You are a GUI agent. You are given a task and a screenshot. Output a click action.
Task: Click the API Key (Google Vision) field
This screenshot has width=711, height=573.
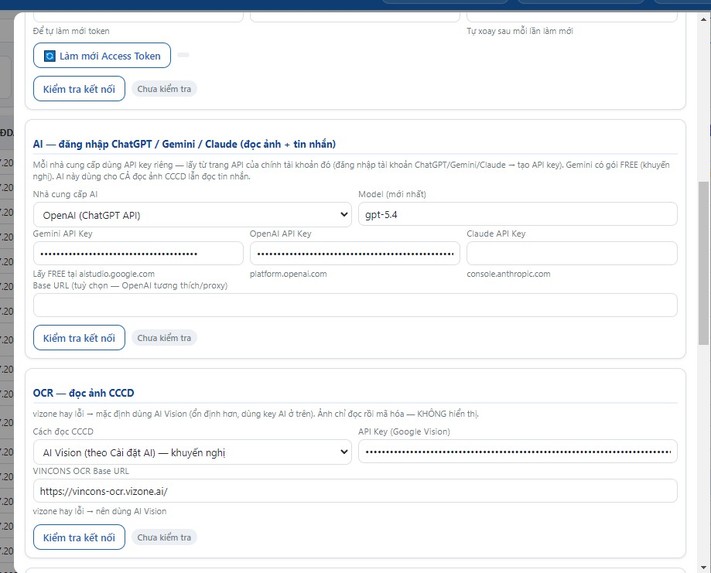(x=518, y=452)
